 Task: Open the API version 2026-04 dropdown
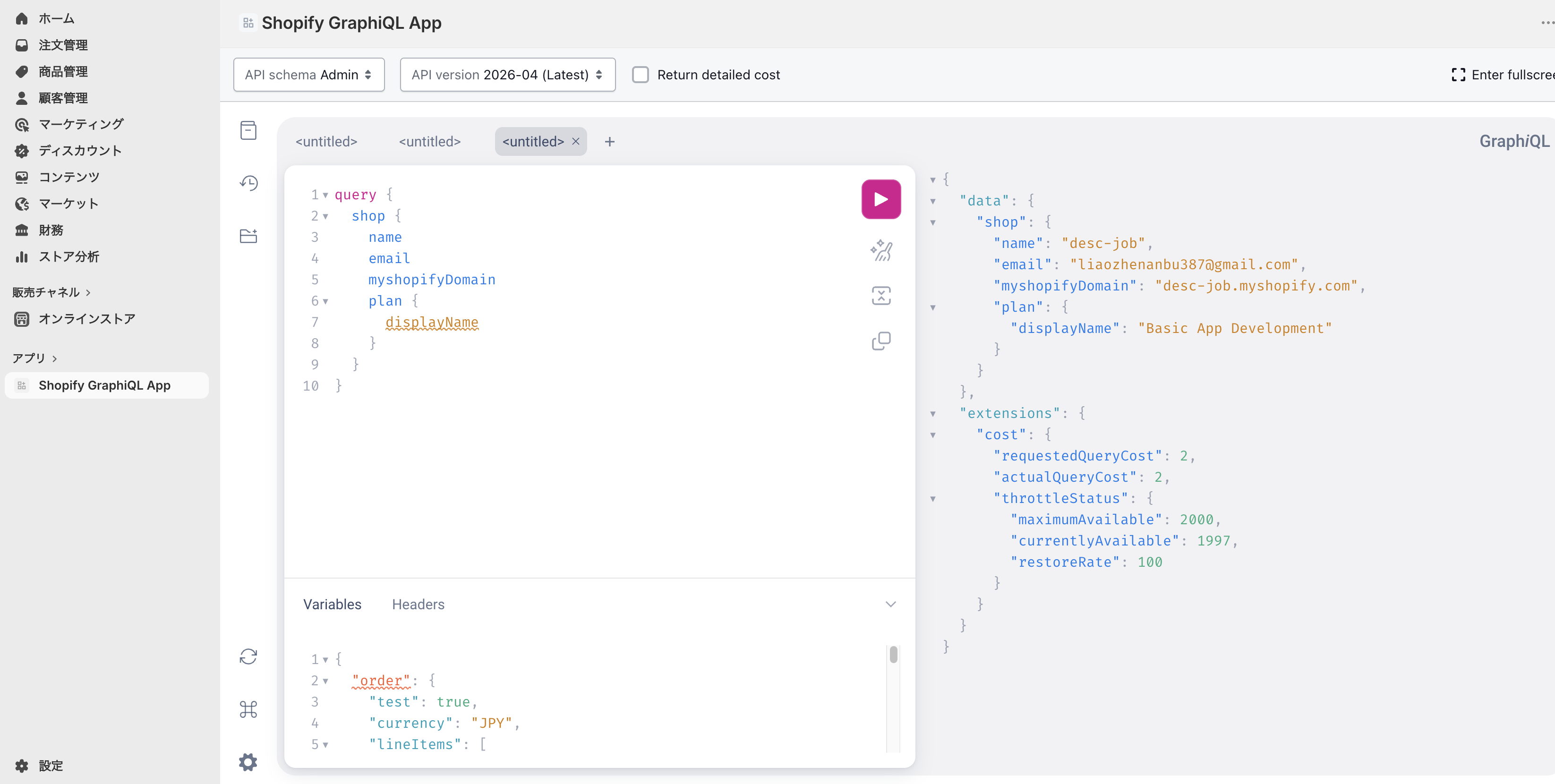tap(507, 75)
